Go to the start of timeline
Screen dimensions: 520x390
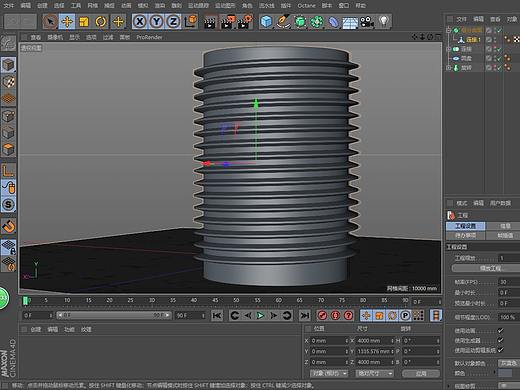(x=217, y=315)
